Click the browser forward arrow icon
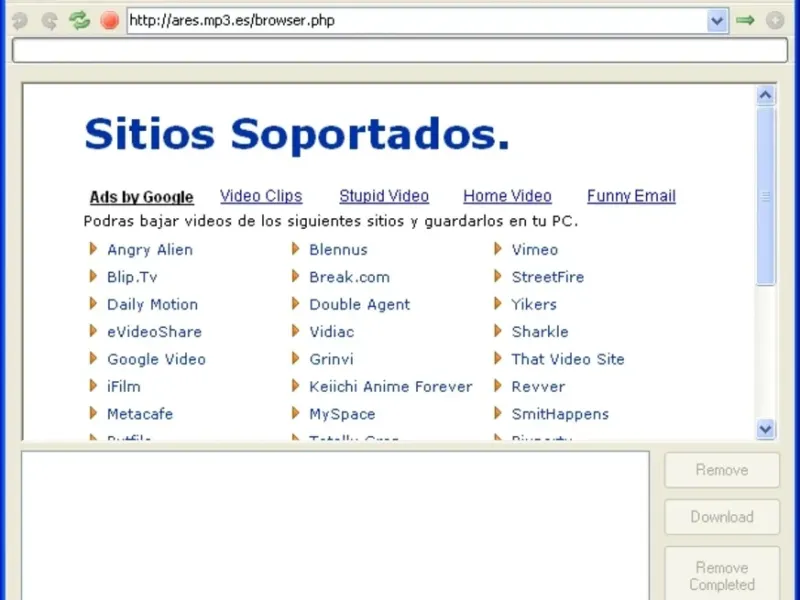The image size is (800, 600). 49,21
